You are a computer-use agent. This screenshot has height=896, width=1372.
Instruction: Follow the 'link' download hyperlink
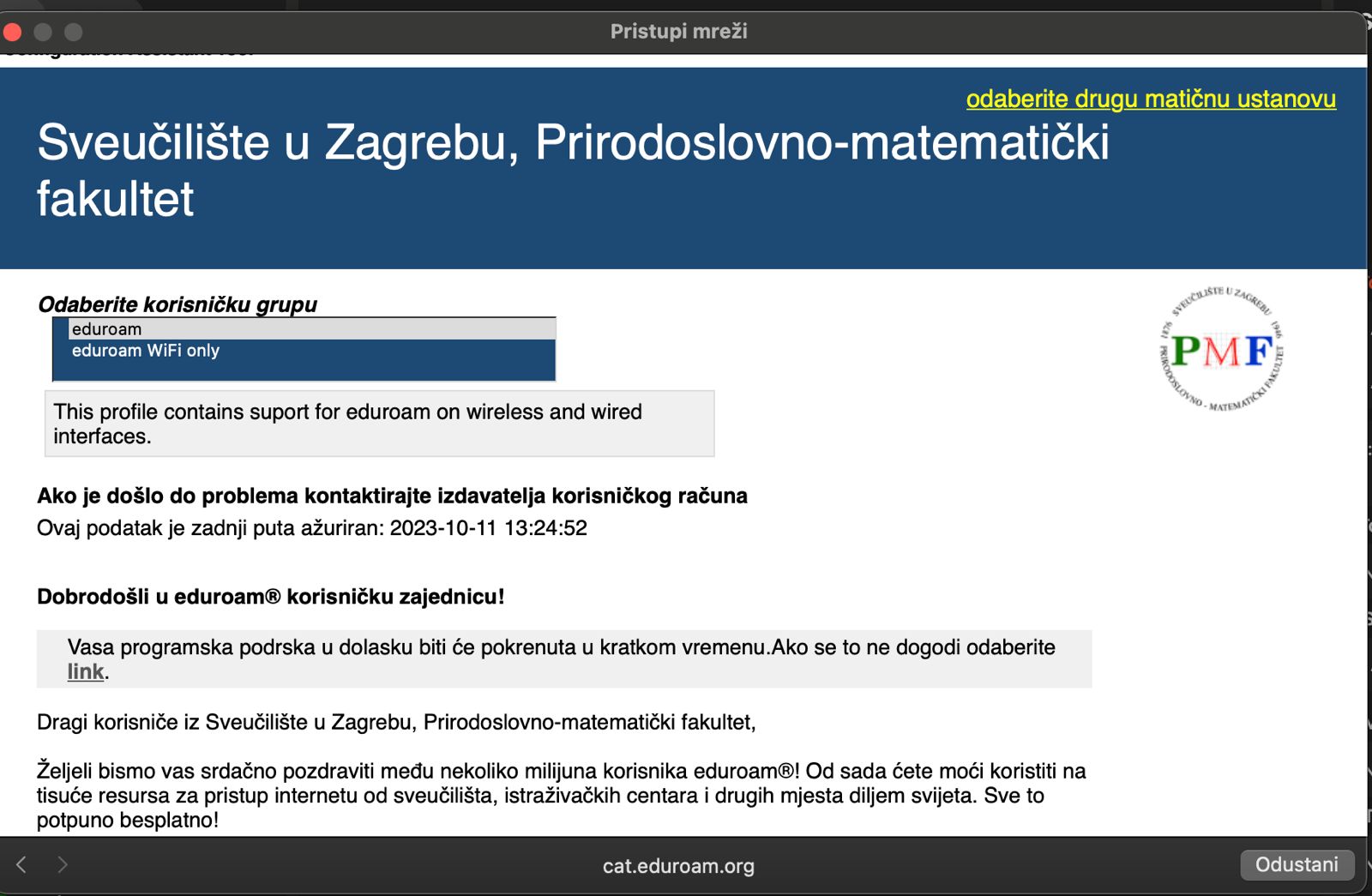[85, 671]
